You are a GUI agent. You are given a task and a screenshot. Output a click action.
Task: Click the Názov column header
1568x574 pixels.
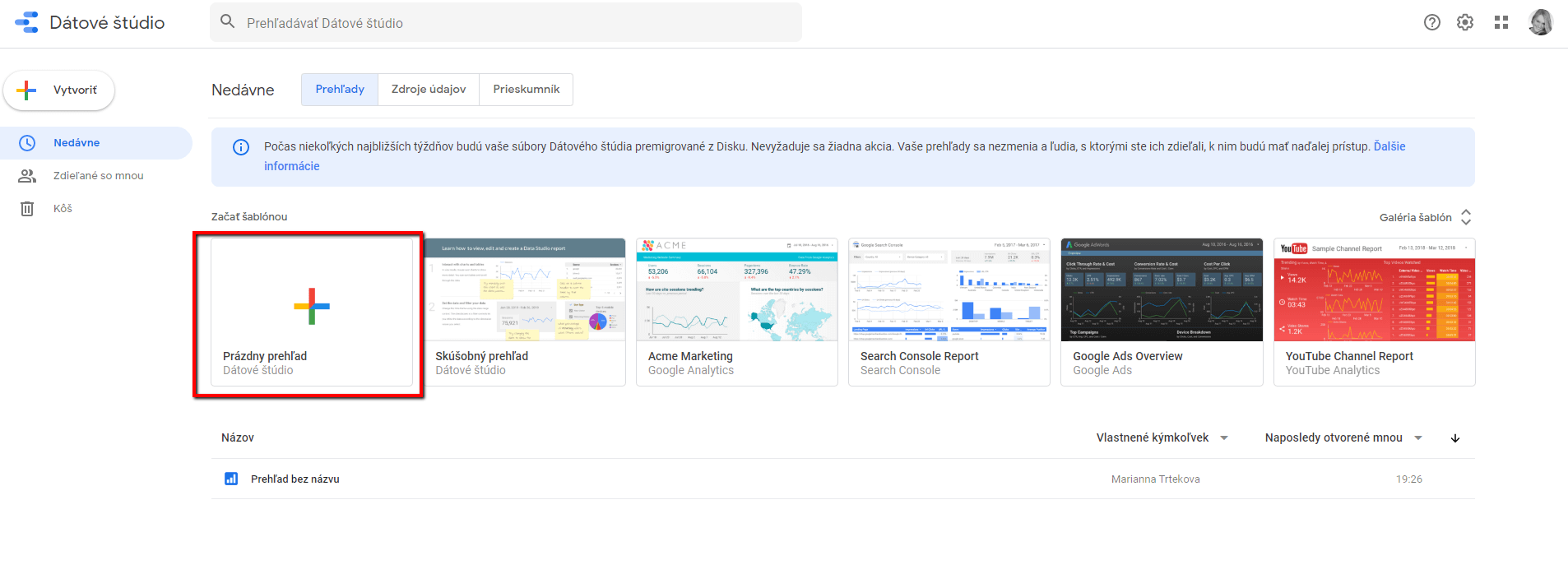pos(238,438)
